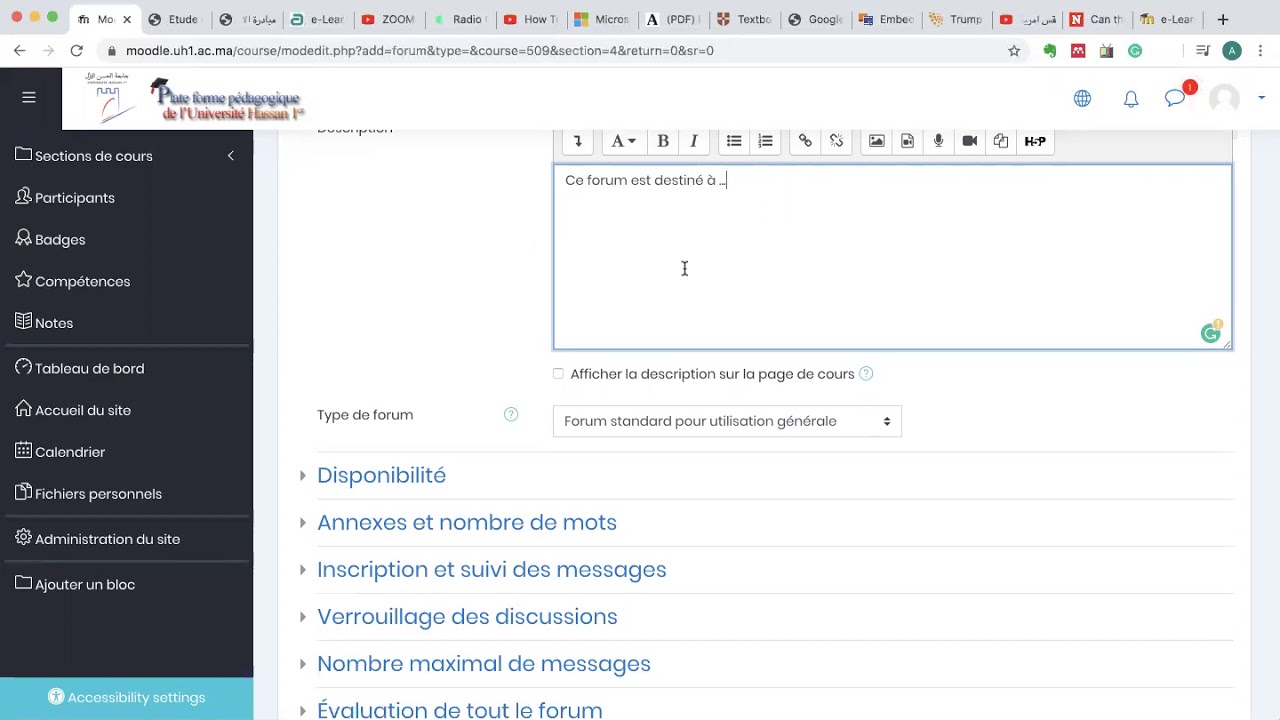Expand the Disponibilité section
1280x720 pixels.
pyautogui.click(x=381, y=475)
